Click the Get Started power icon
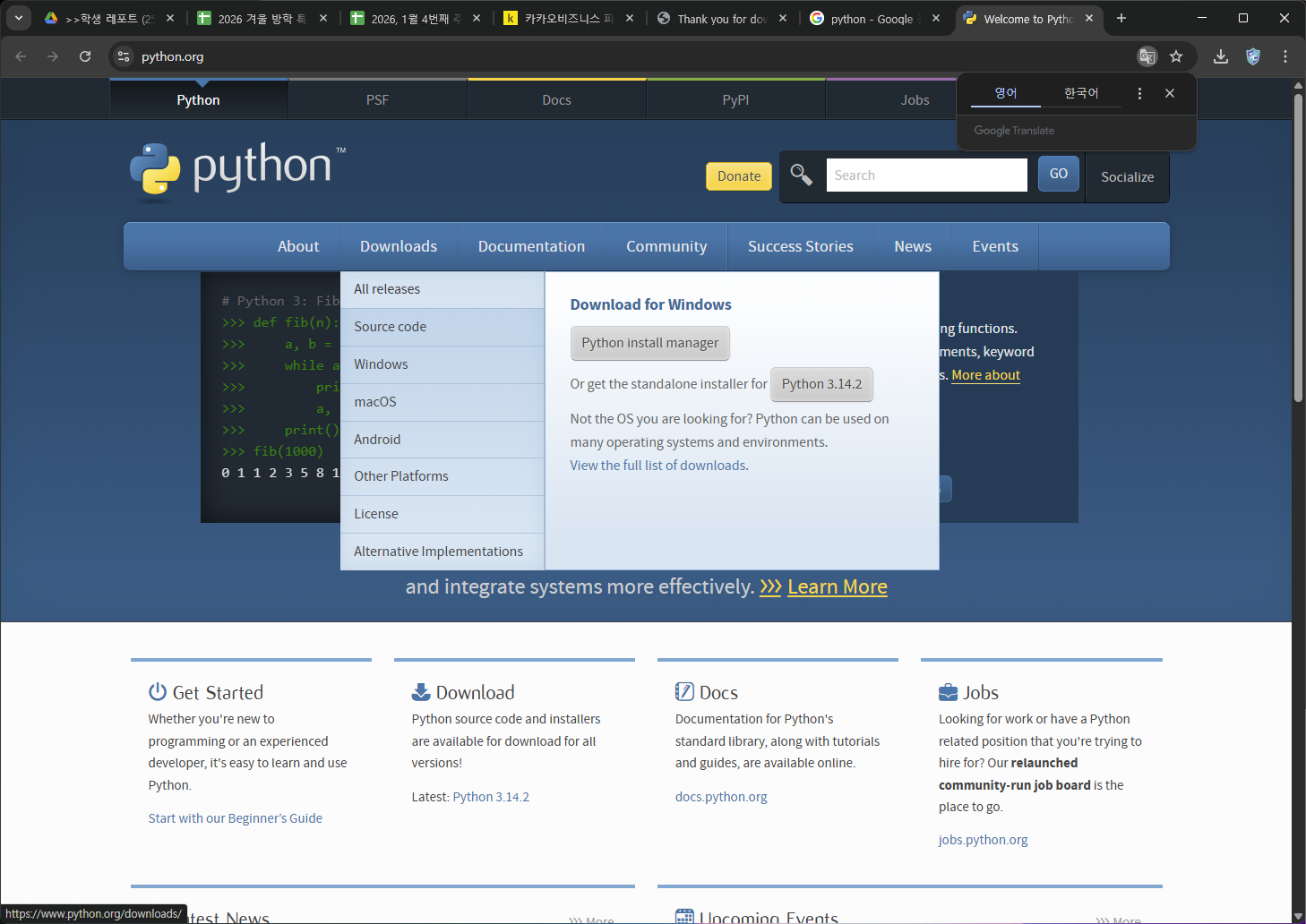Image resolution: width=1306 pixels, height=924 pixels. coord(158,691)
